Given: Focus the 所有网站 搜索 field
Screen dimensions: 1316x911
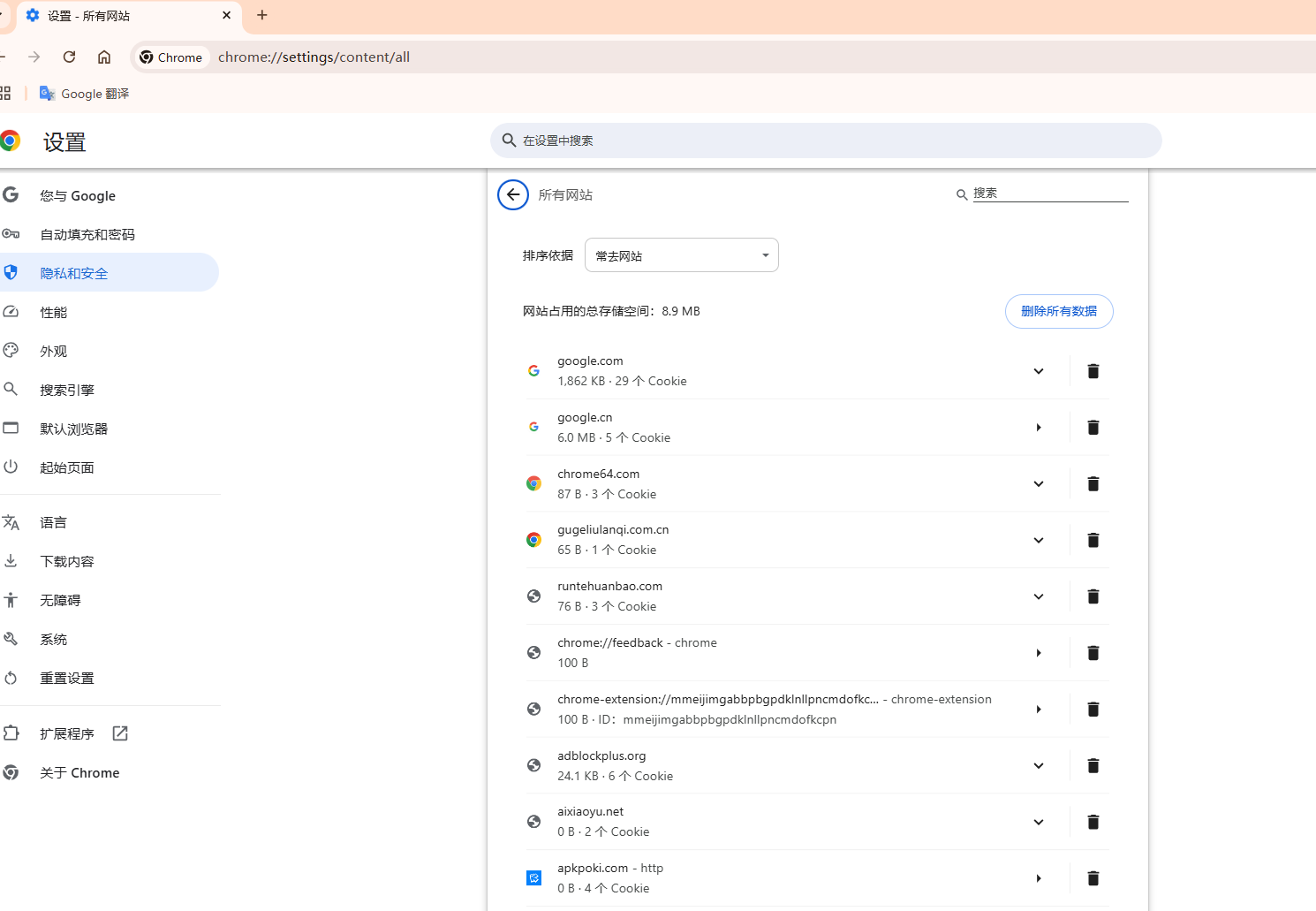Looking at the screenshot, I should coord(1050,194).
